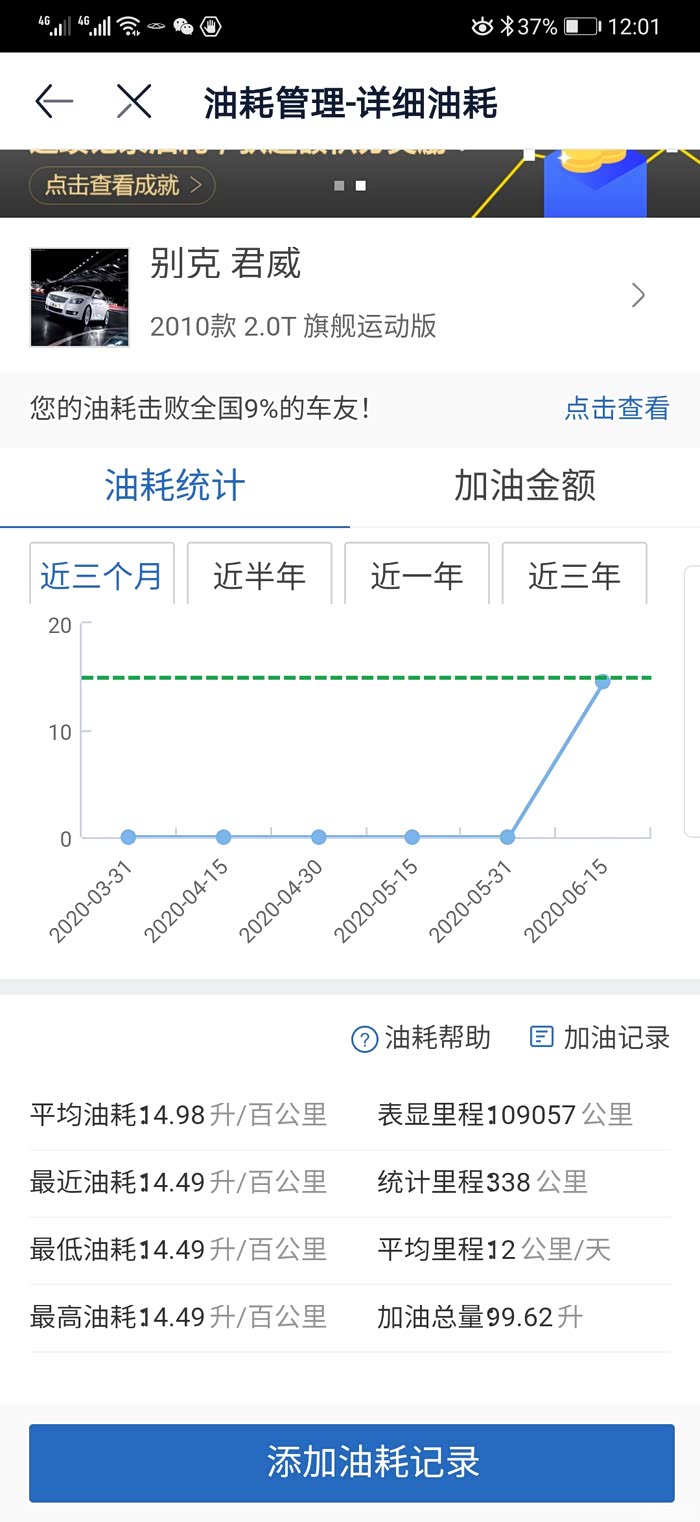Viewport: 700px width, 1522px height.
Task: Tap the back arrow icon
Action: coord(54,101)
